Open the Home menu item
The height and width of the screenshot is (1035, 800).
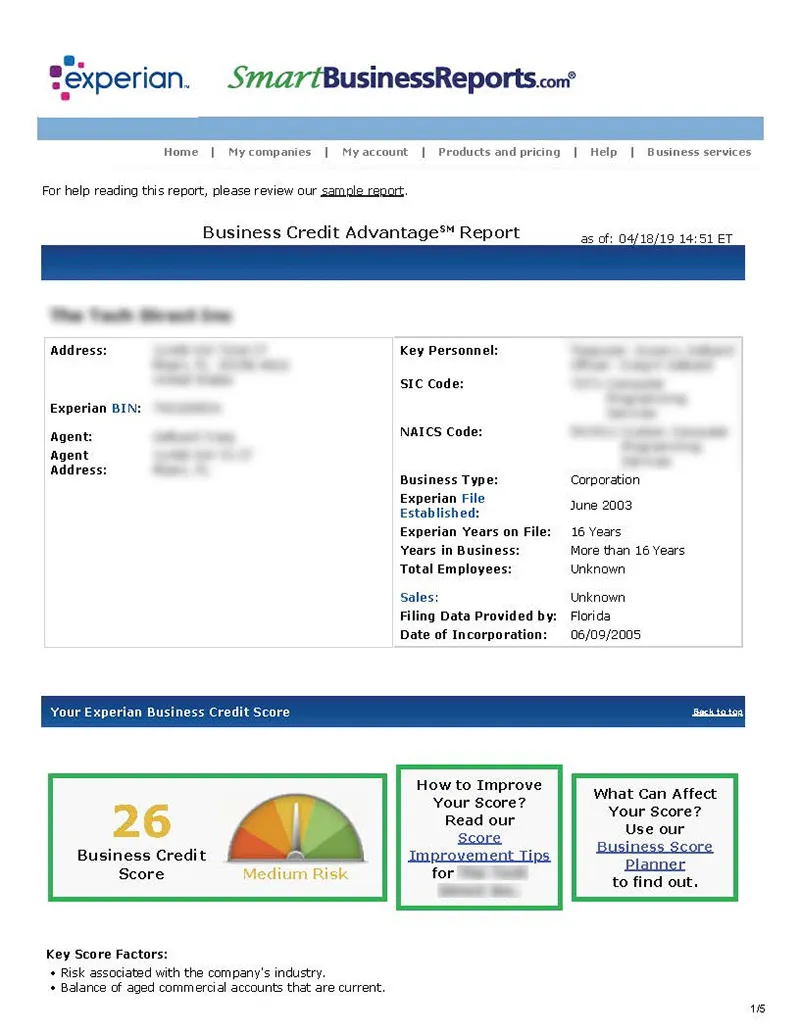[x=181, y=152]
